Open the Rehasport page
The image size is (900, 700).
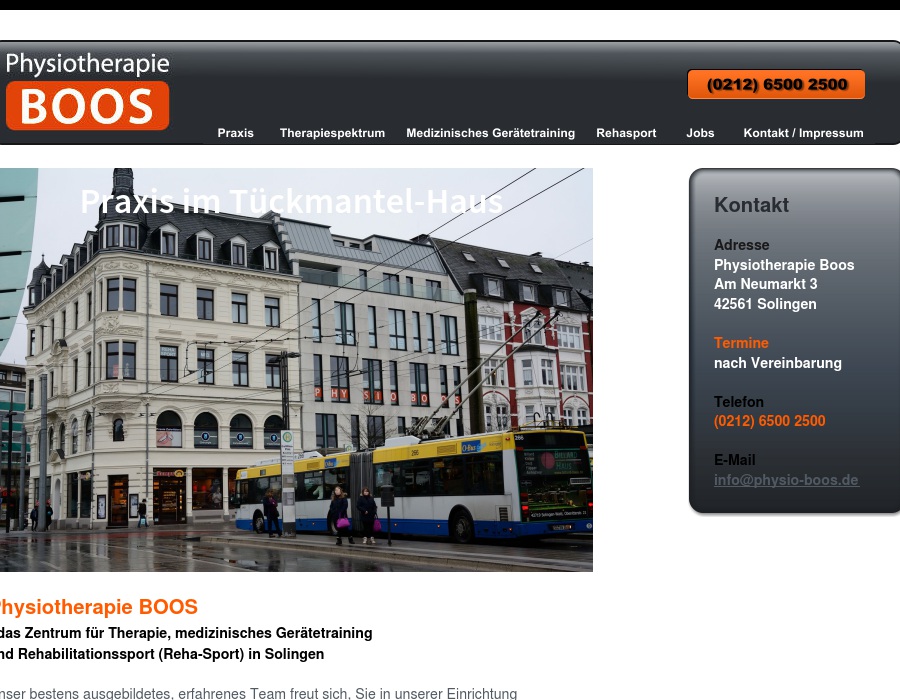pyautogui.click(x=626, y=132)
